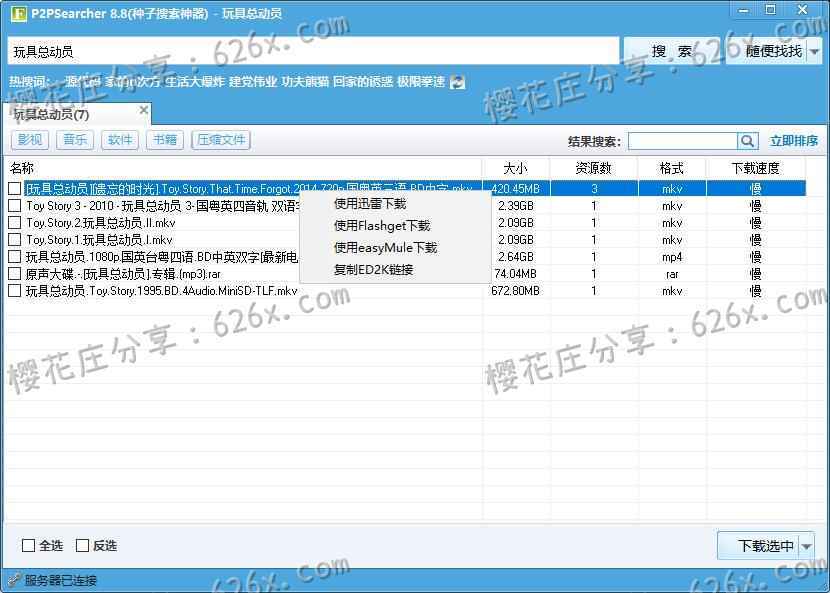This screenshot has width=830, height=593.
Task: Filter results by 音乐 category
Action: coord(75,140)
